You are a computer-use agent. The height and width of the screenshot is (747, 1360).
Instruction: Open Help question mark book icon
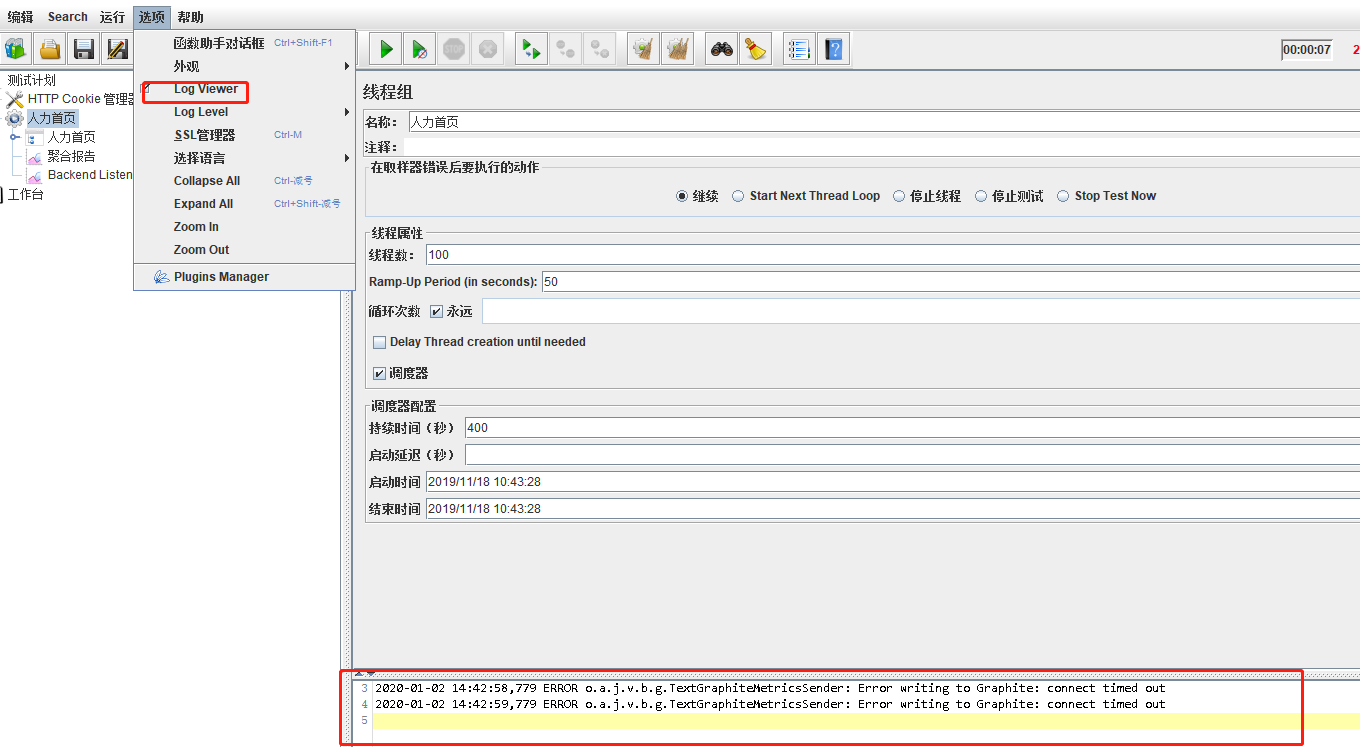[x=833, y=48]
